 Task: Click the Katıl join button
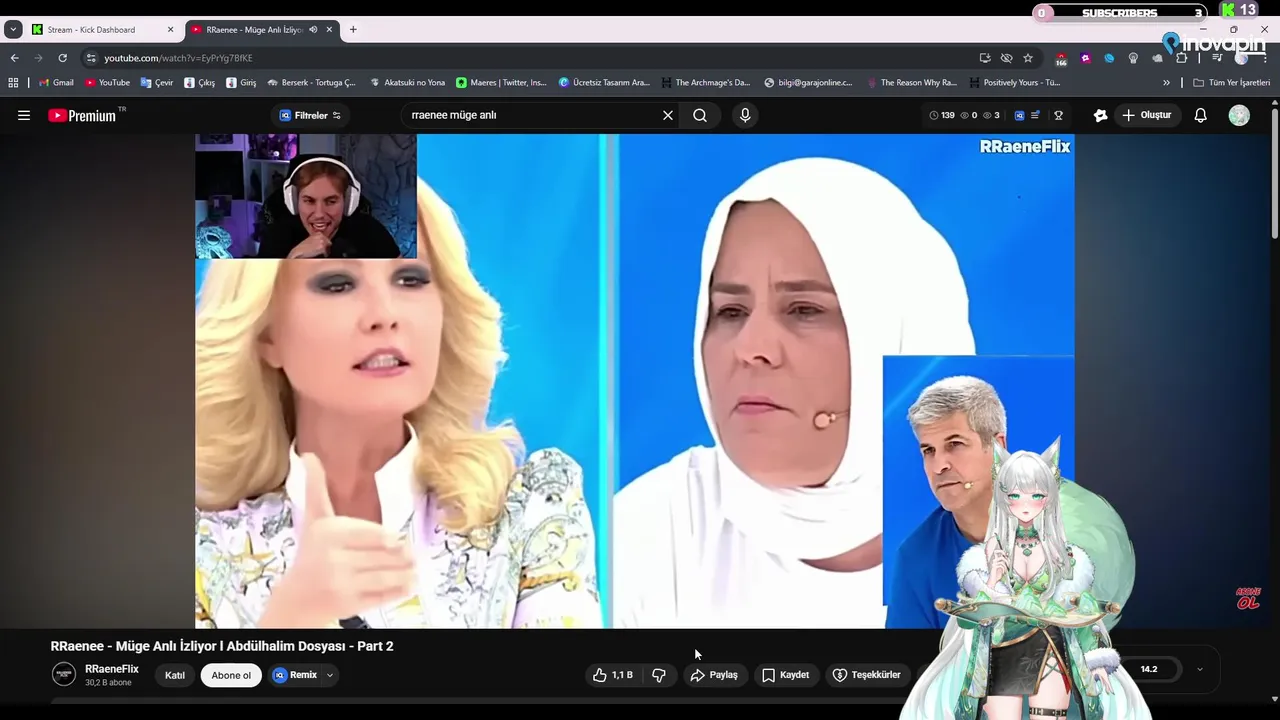[175, 675]
